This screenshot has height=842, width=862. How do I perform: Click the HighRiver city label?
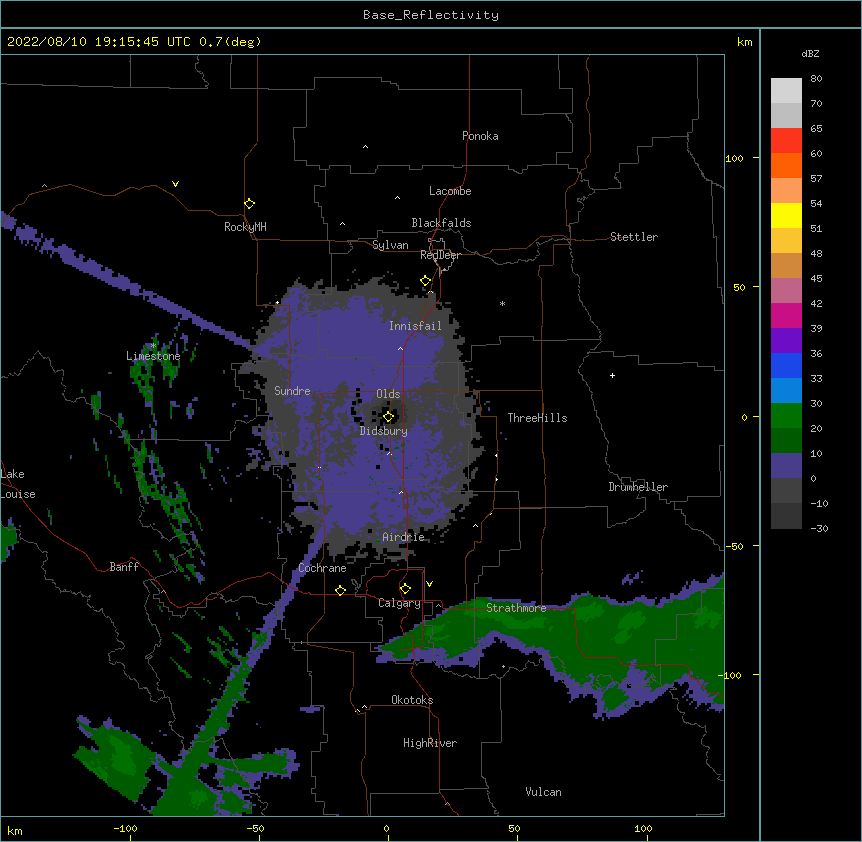pos(430,743)
